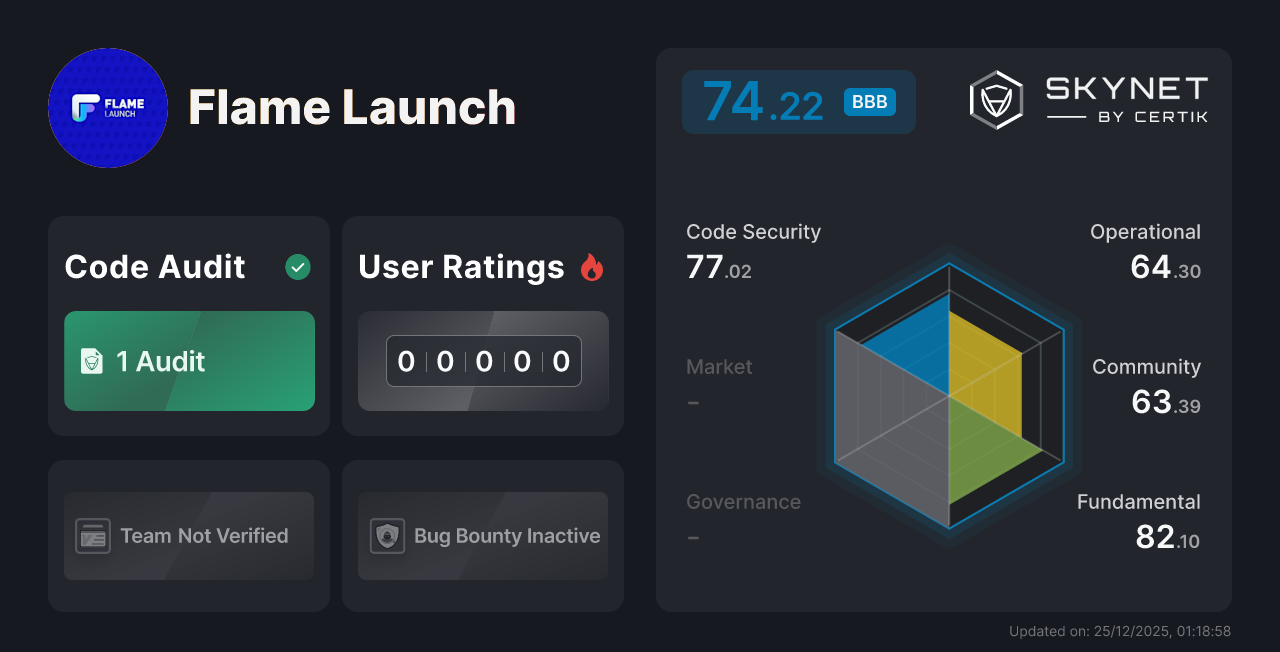Select the User Ratings section header
The width and height of the screenshot is (1280, 652).
(461, 266)
